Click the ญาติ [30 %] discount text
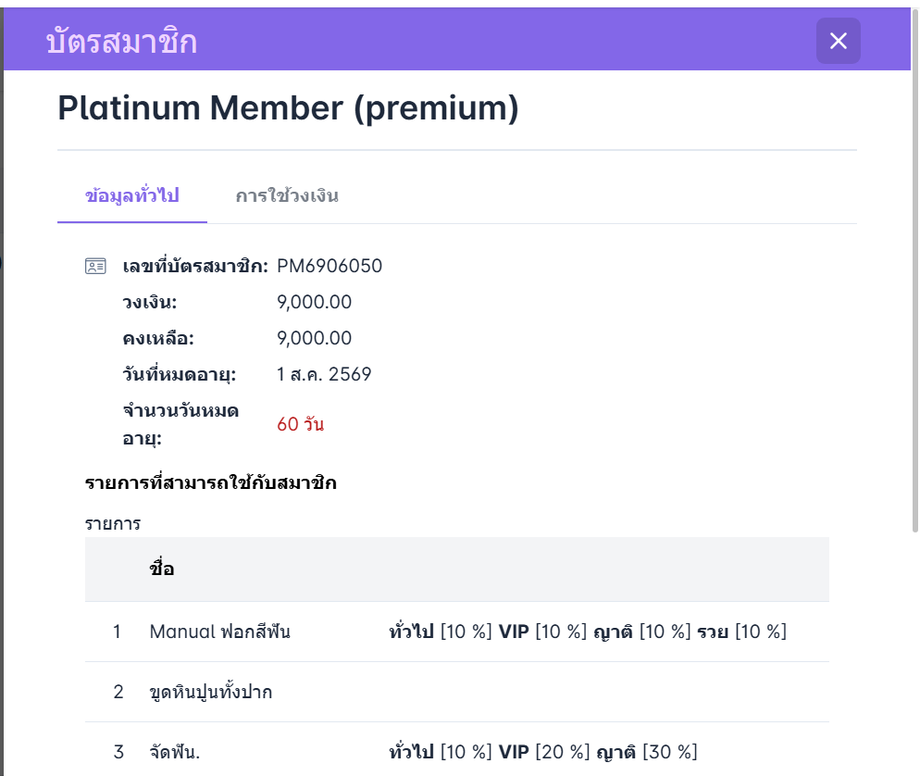Image resolution: width=920 pixels, height=776 pixels. (x=647, y=752)
